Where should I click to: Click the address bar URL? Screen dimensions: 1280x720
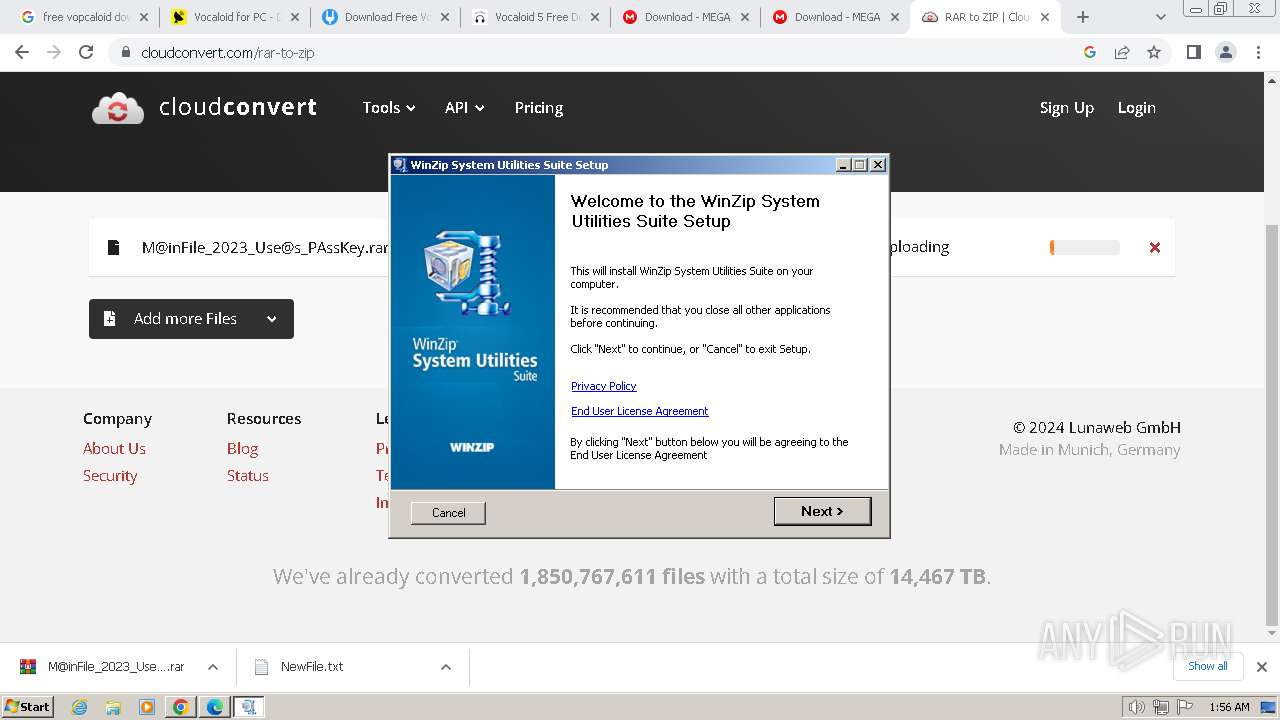[227, 53]
